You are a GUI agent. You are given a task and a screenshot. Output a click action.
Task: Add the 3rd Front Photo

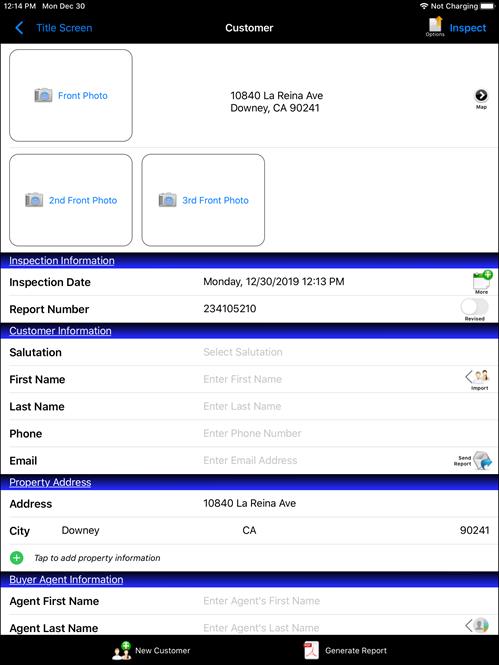(x=203, y=200)
